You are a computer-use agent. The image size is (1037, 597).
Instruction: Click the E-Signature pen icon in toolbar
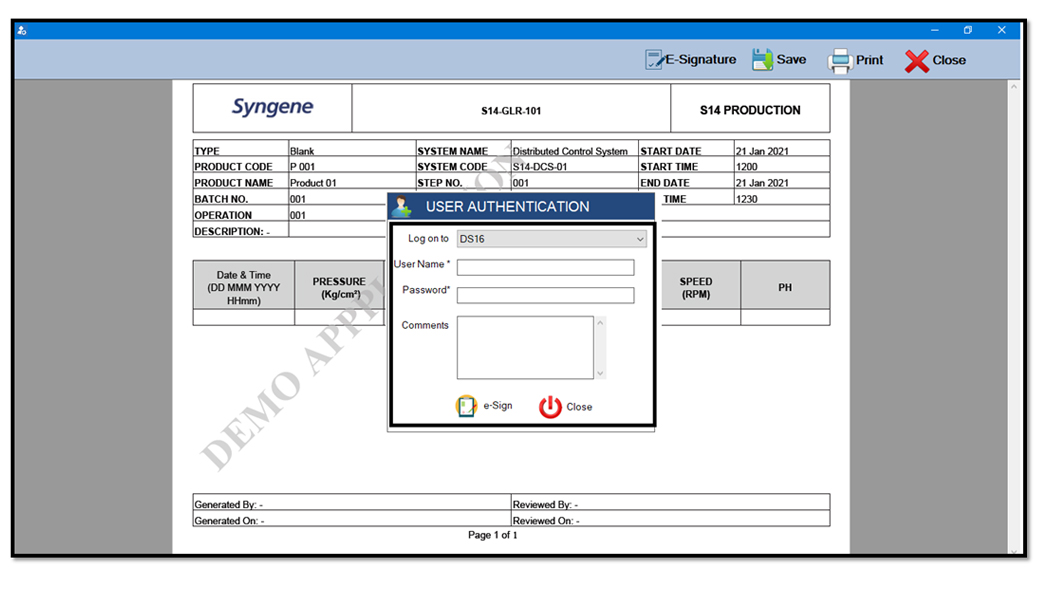pyautogui.click(x=654, y=60)
